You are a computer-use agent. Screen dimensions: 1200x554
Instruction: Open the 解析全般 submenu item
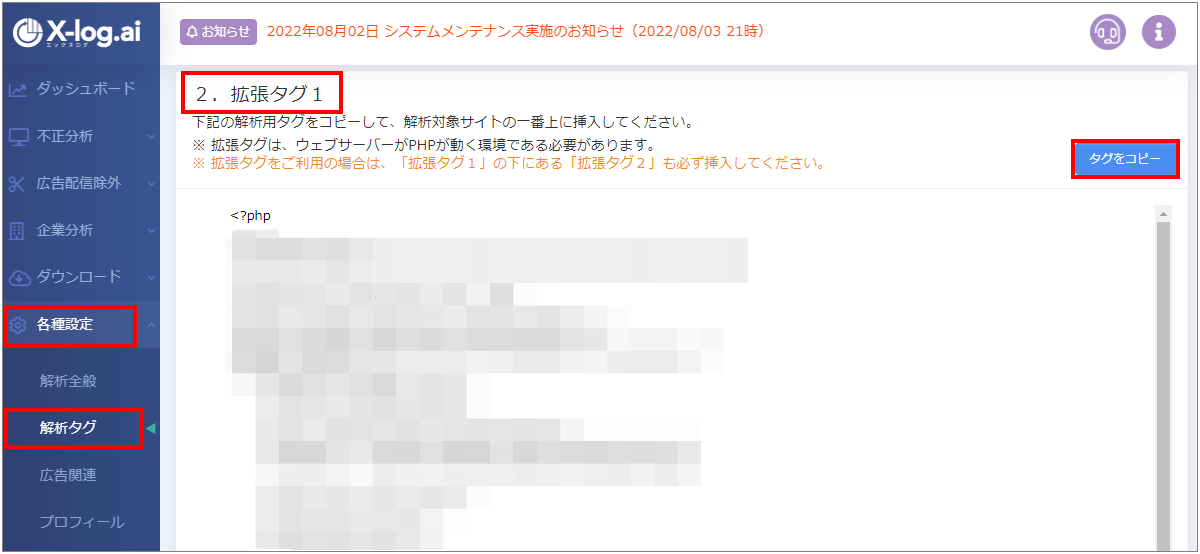68,381
